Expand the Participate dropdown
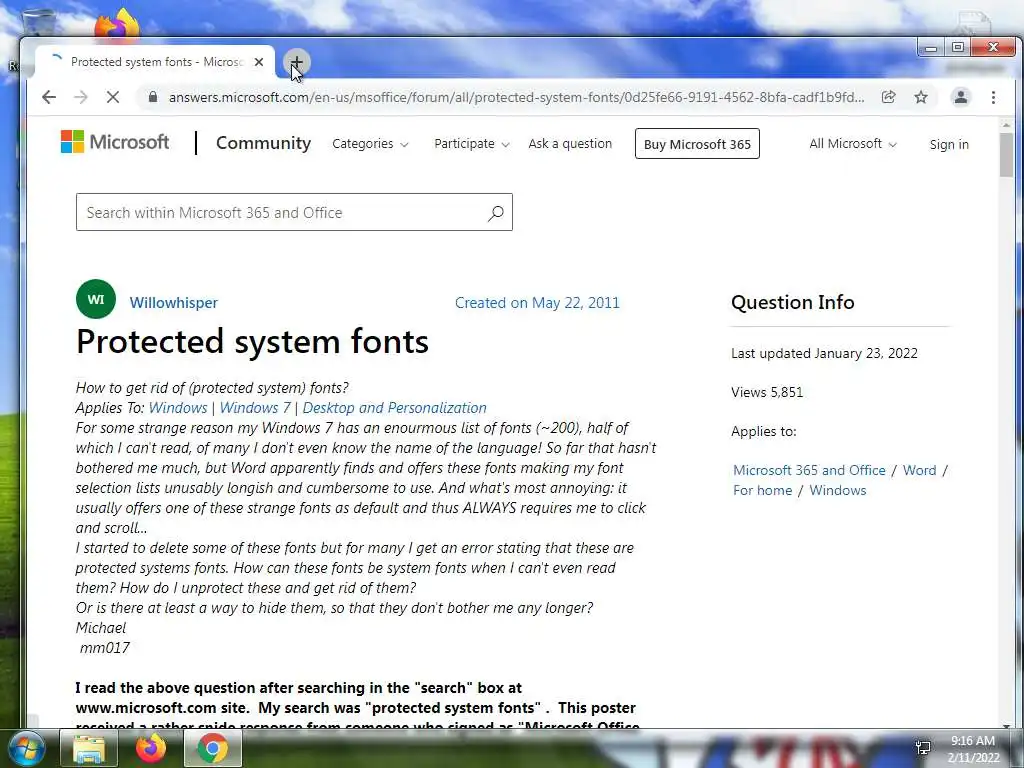 pyautogui.click(x=472, y=144)
